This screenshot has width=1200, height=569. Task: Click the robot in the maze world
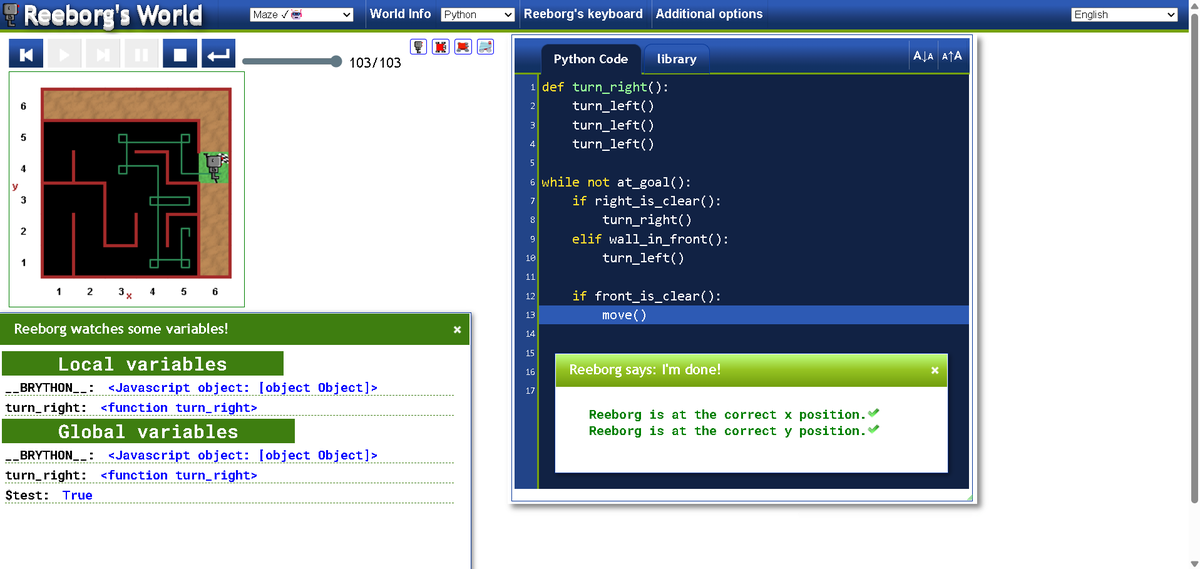click(x=212, y=167)
